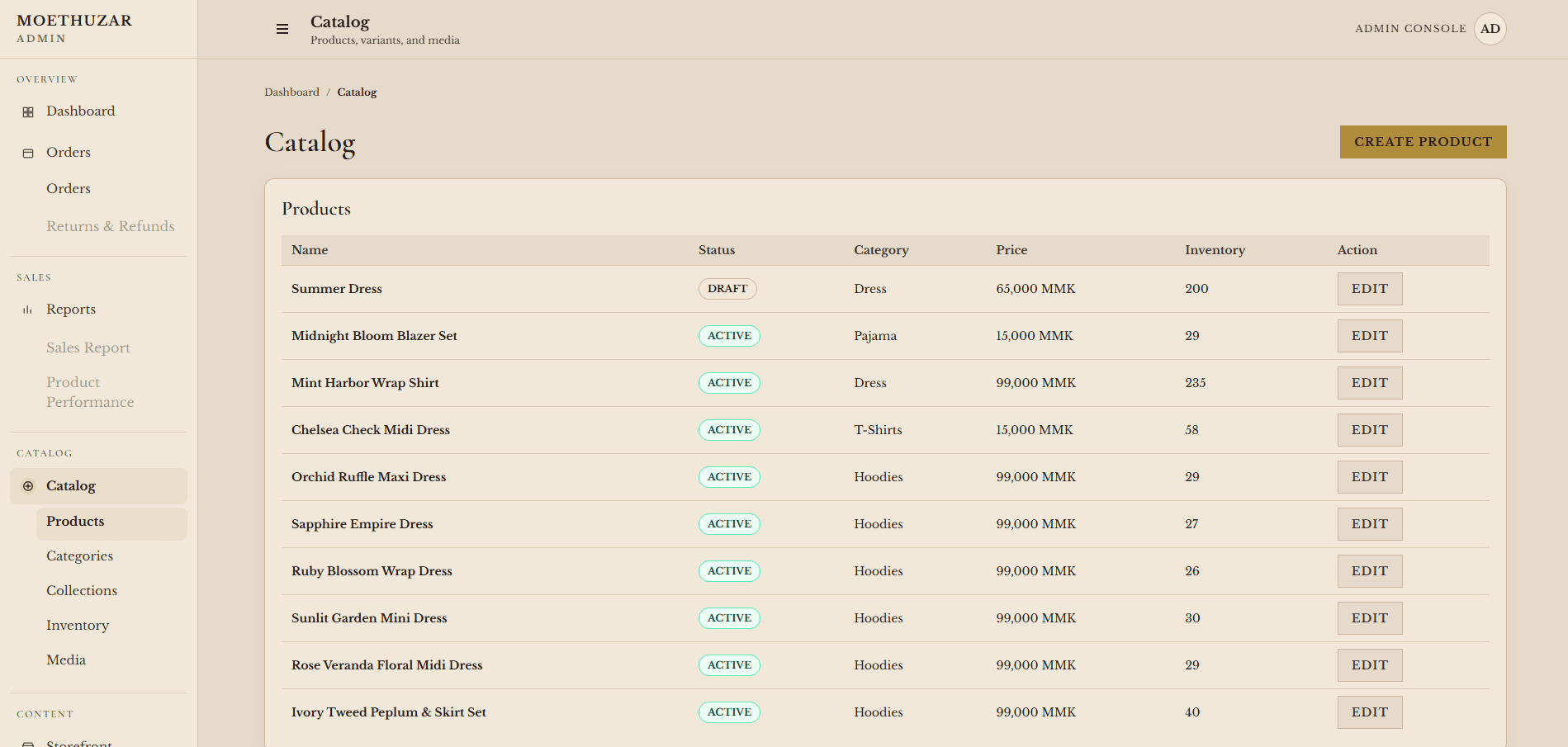The image size is (1568, 747).
Task: Sort products by the Name column header
Action: click(309, 249)
